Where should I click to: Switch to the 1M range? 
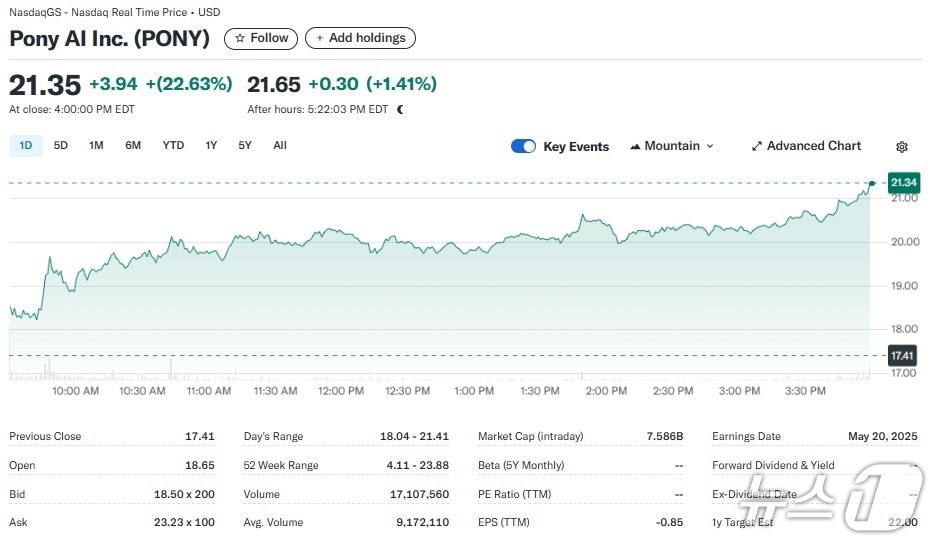[x=96, y=146]
